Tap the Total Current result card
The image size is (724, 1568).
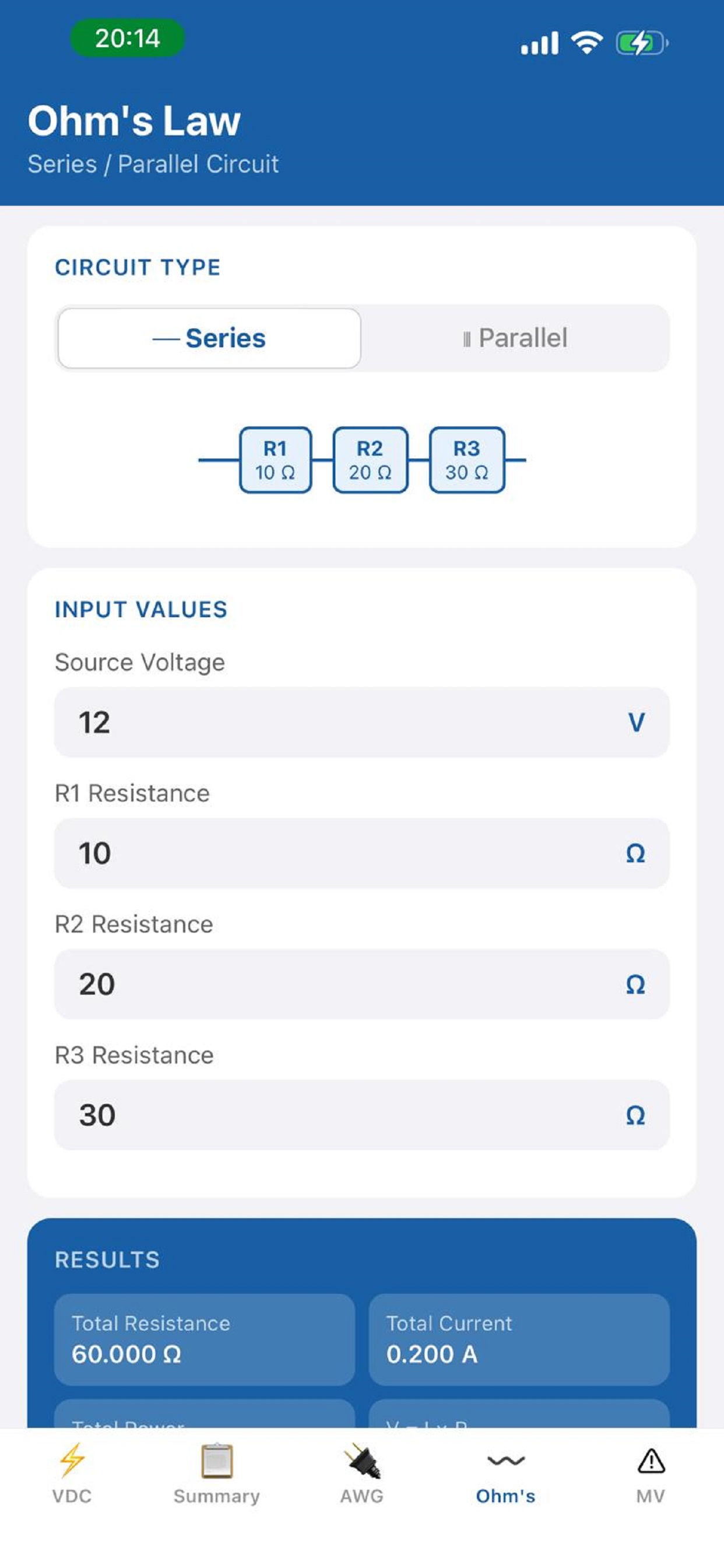pos(519,1340)
